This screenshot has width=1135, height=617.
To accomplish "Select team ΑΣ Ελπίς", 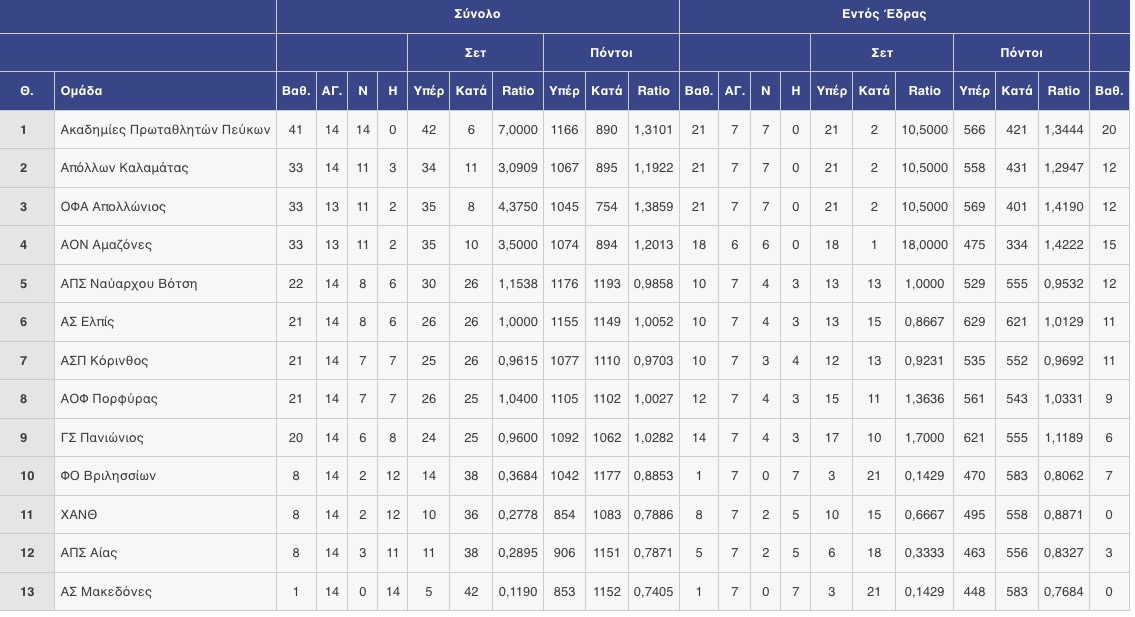I will (x=87, y=322).
